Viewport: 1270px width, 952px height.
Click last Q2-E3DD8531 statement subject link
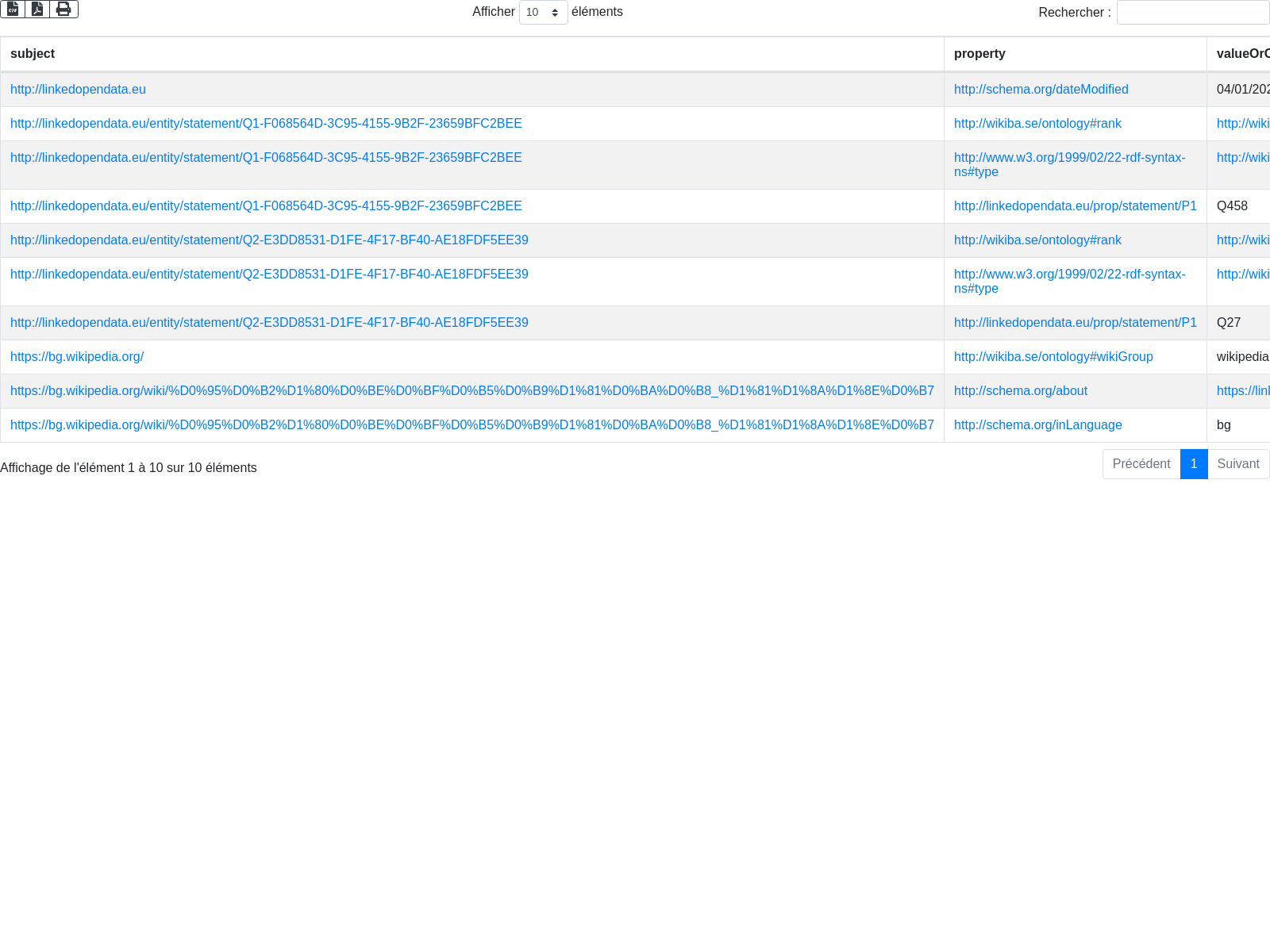tap(269, 323)
